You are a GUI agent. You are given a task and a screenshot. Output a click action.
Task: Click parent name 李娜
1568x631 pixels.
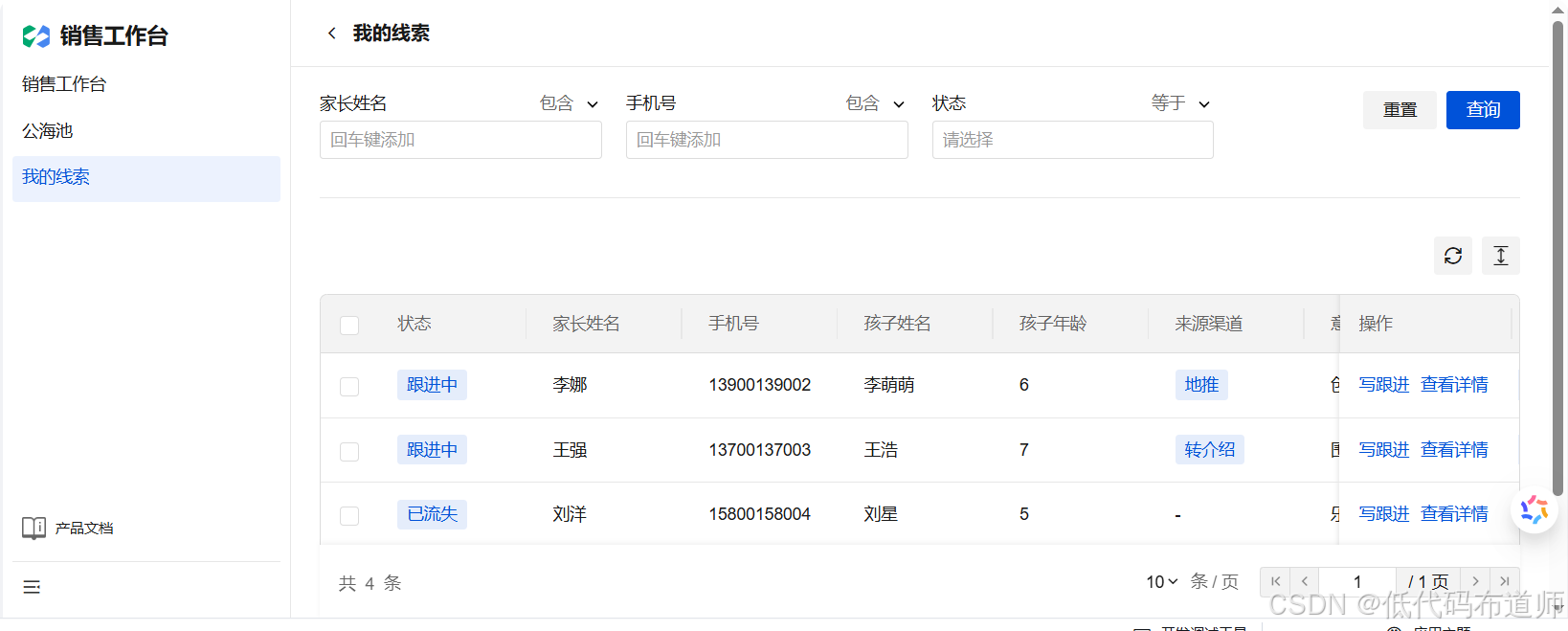pyautogui.click(x=570, y=385)
